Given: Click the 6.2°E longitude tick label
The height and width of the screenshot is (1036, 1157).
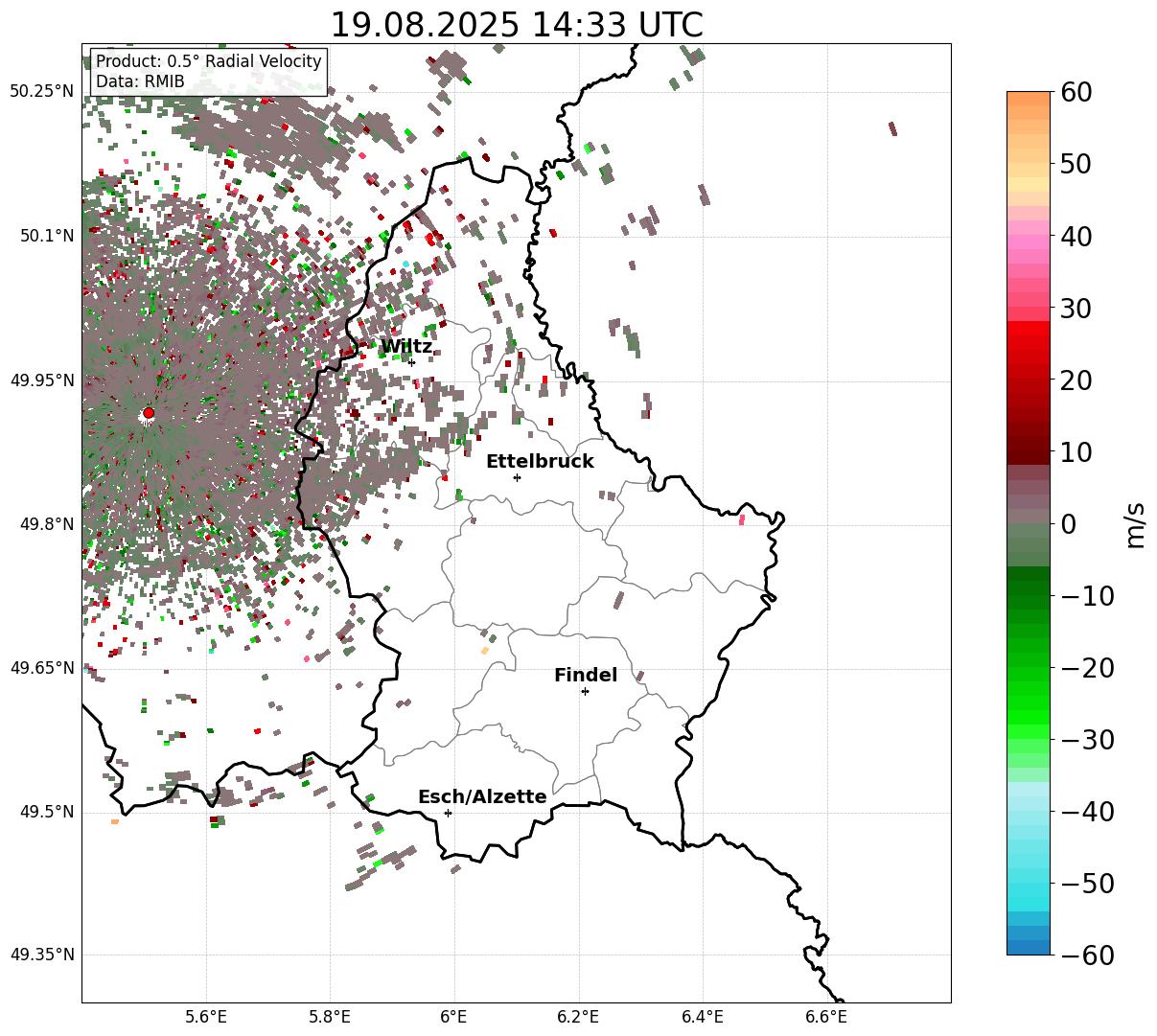Looking at the screenshot, I should coord(579,1017).
